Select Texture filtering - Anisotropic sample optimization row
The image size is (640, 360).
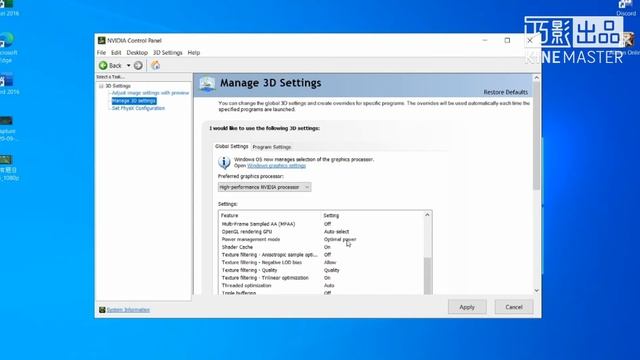pyautogui.click(x=321, y=255)
